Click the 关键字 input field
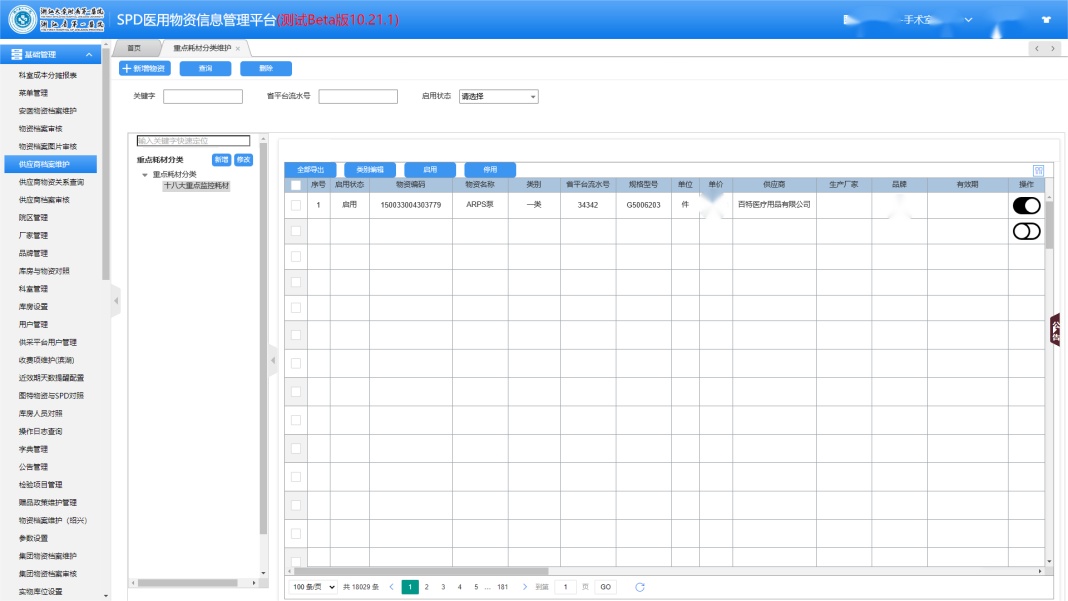Image resolution: width=1068 pixels, height=601 pixels. [x=202, y=97]
